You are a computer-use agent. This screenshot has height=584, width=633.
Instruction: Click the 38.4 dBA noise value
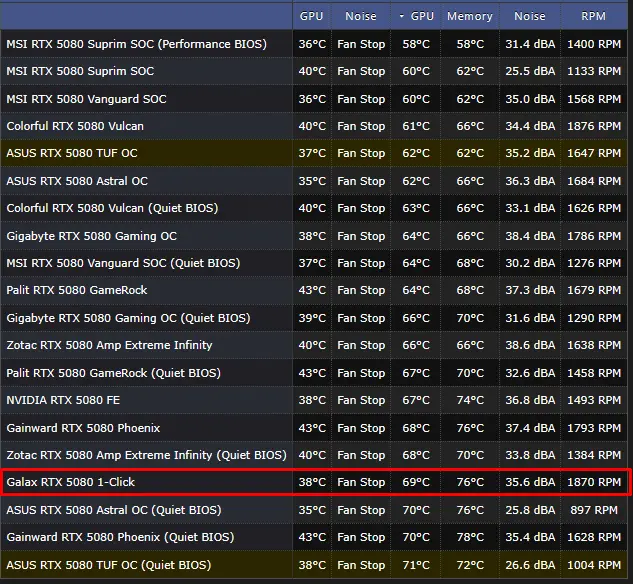click(530, 236)
